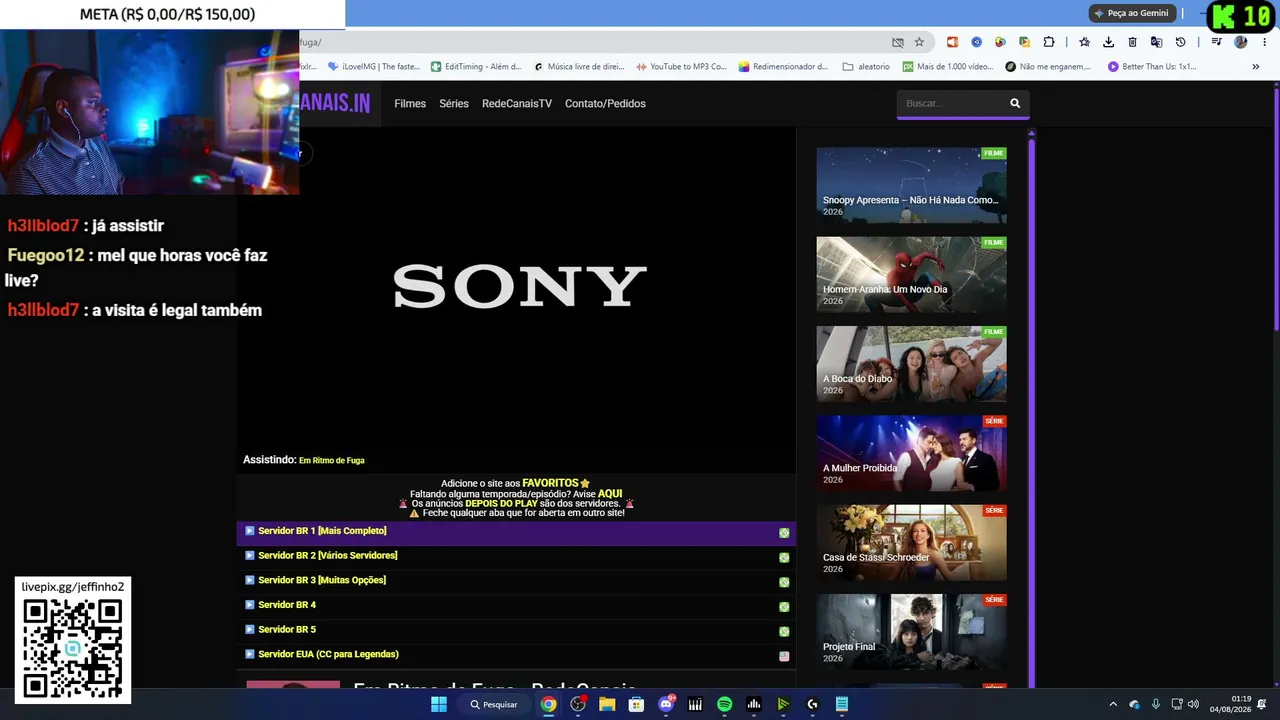The image size is (1280, 720).
Task: Expand the hidden bookmarks overflow chevron
Action: (1256, 67)
